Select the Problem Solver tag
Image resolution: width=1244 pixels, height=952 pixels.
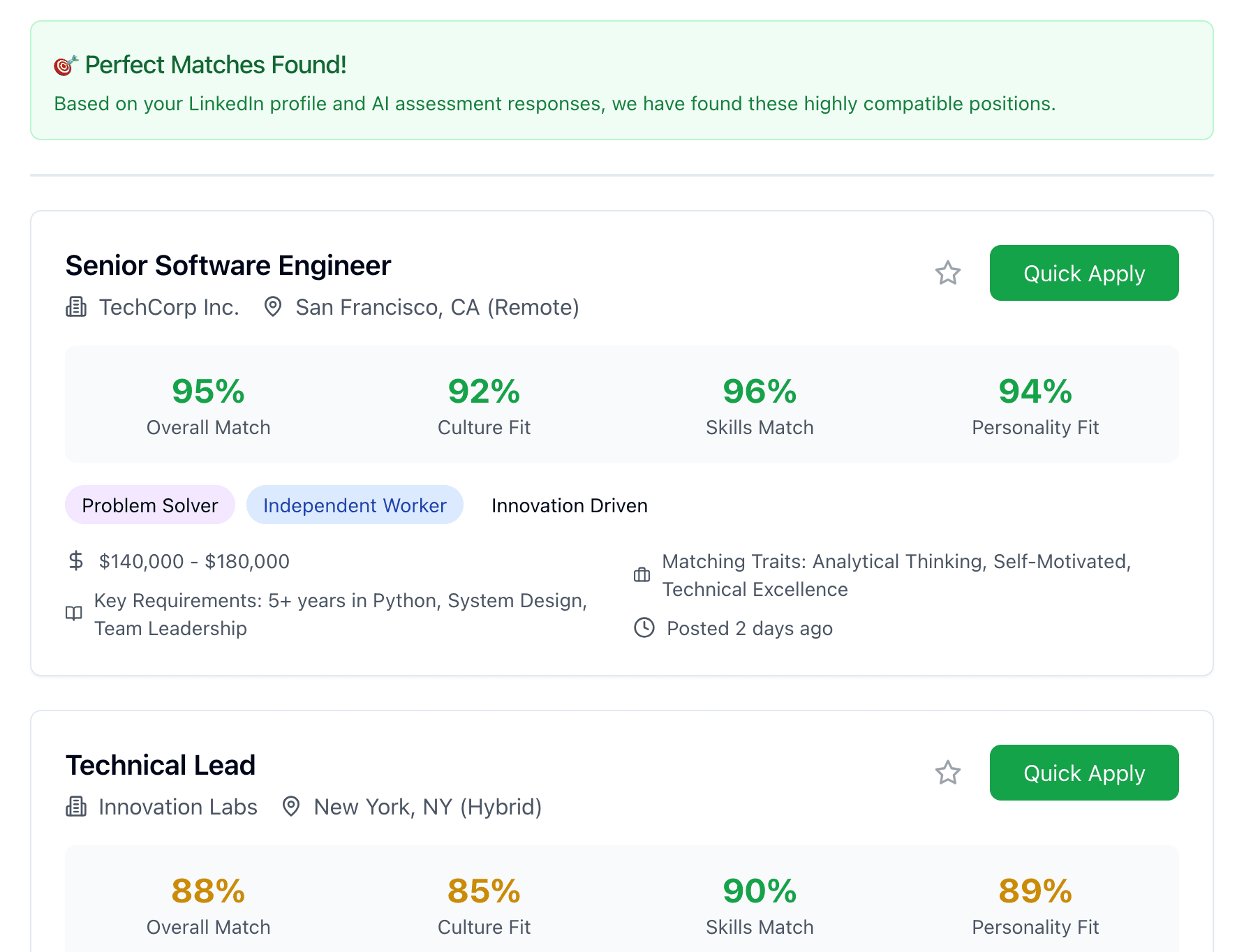click(x=150, y=505)
